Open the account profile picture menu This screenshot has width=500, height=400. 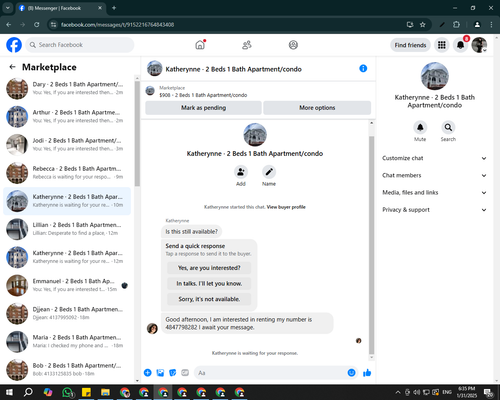point(479,45)
